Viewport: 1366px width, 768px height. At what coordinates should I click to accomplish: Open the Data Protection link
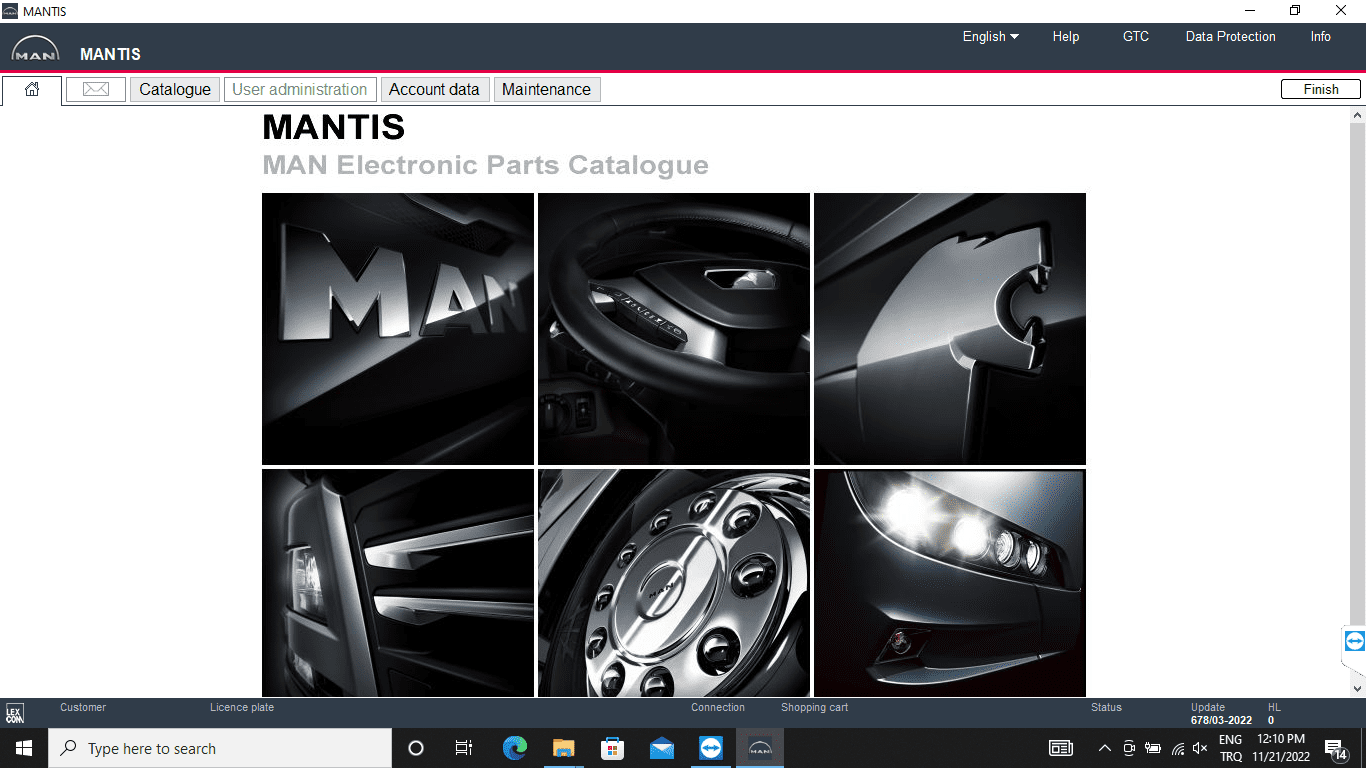[1230, 37]
